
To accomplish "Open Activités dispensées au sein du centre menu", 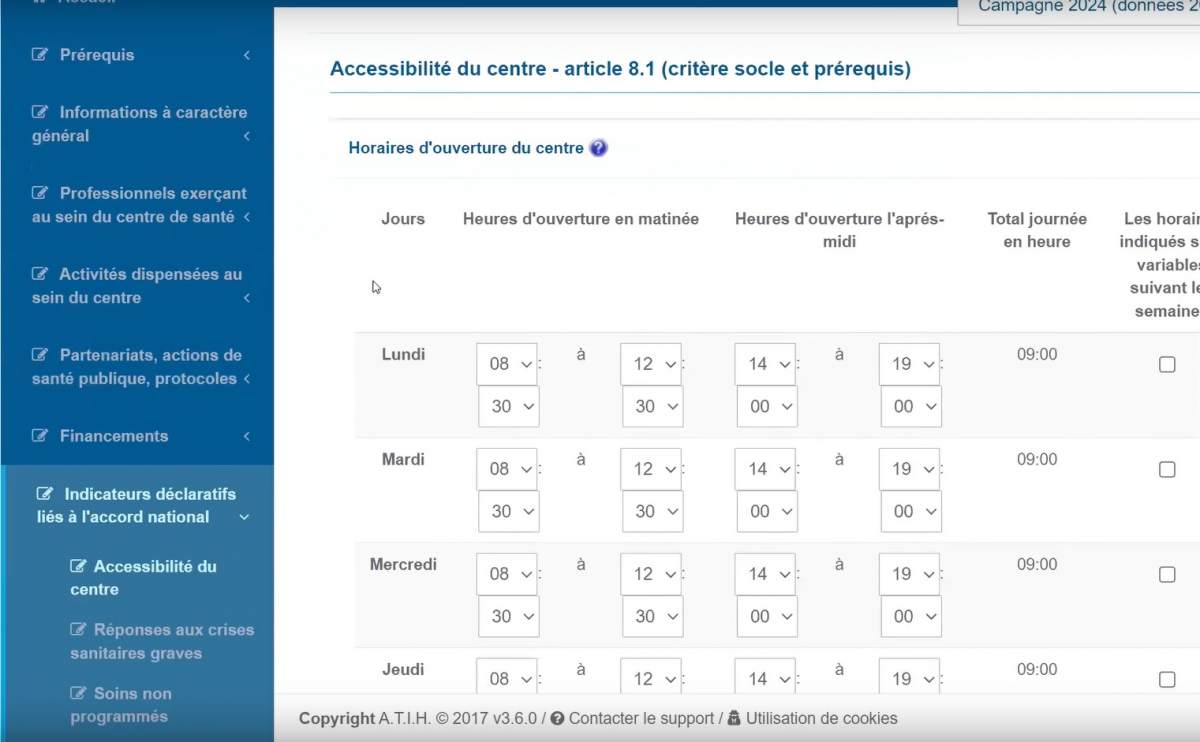I will (x=140, y=286).
